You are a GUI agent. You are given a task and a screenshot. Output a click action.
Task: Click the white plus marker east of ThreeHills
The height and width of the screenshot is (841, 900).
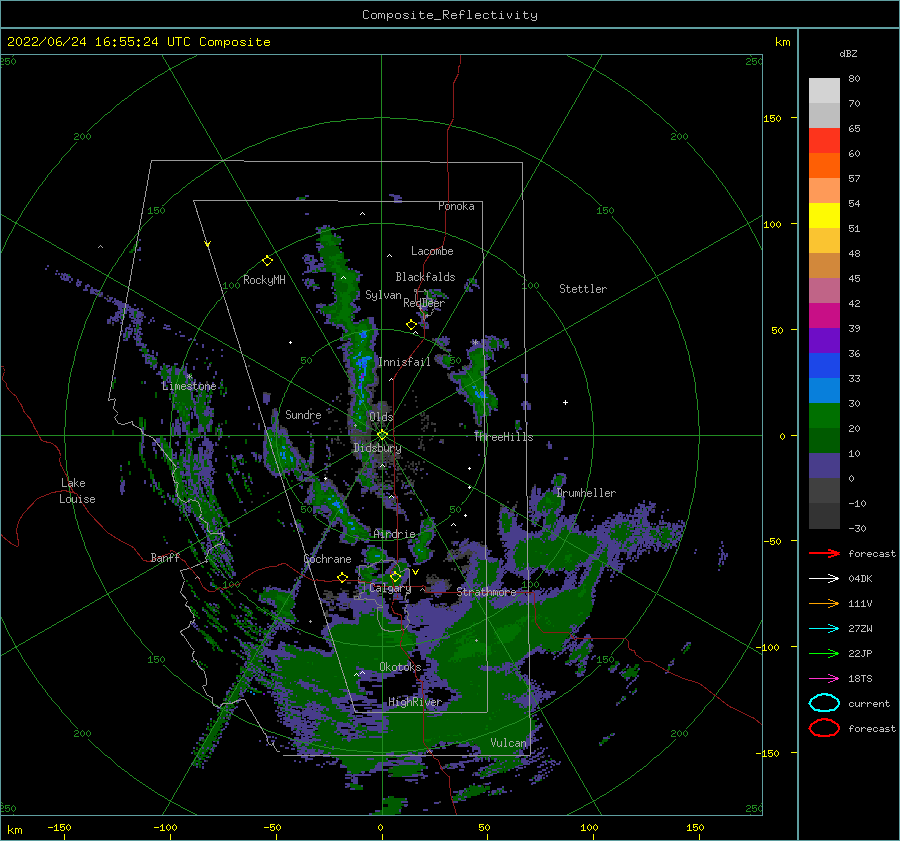[565, 402]
